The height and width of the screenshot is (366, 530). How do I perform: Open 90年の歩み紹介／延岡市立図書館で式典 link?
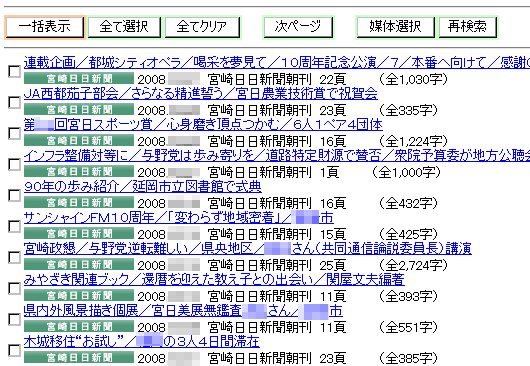[x=143, y=187]
